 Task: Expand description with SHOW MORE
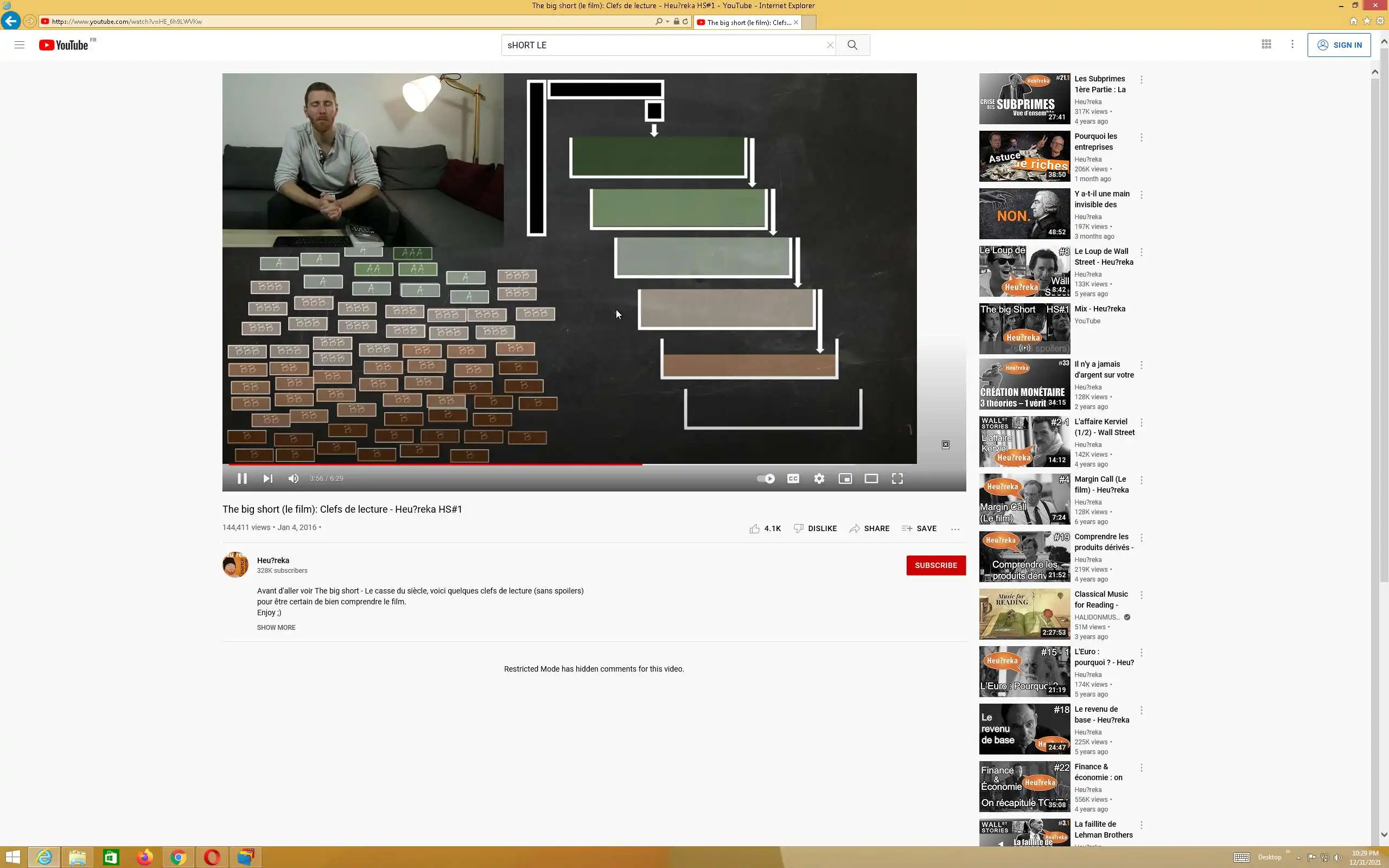(x=276, y=628)
